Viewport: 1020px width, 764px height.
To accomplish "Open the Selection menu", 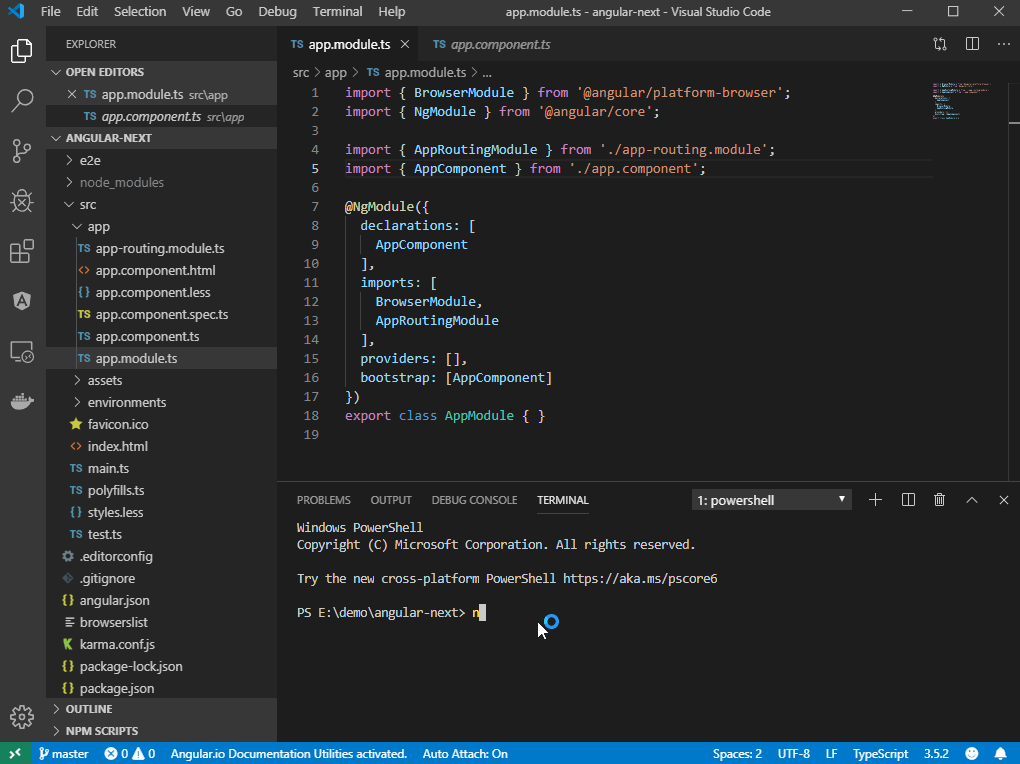I will (140, 12).
